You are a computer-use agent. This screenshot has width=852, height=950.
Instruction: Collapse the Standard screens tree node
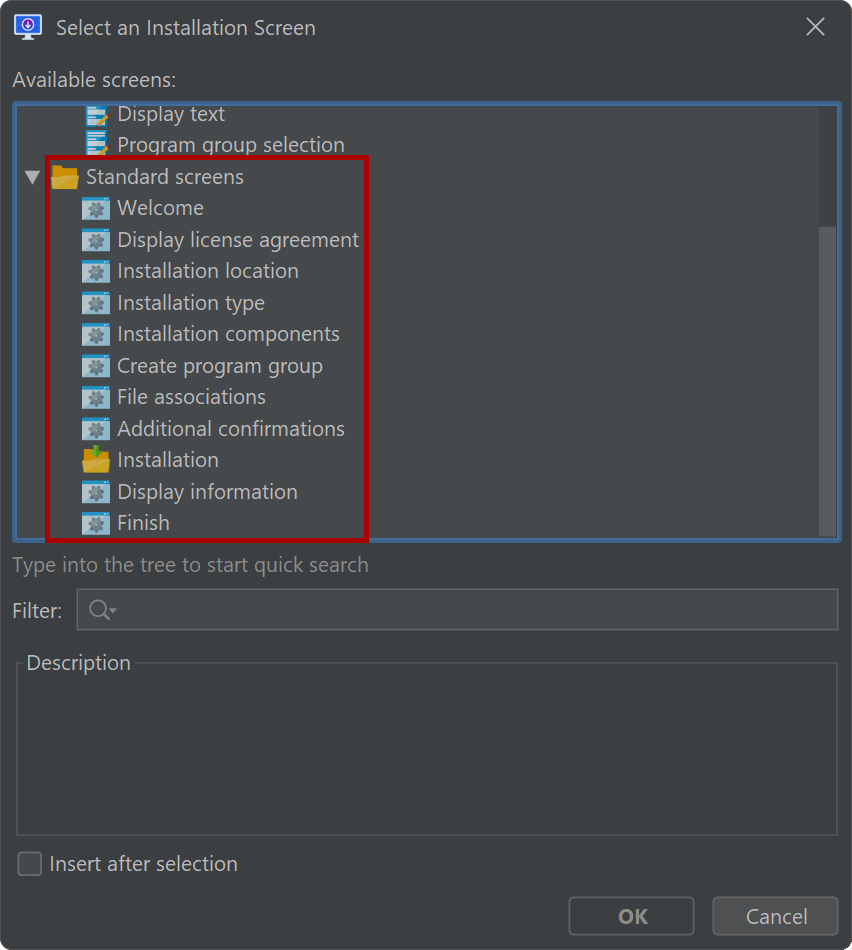coord(32,177)
